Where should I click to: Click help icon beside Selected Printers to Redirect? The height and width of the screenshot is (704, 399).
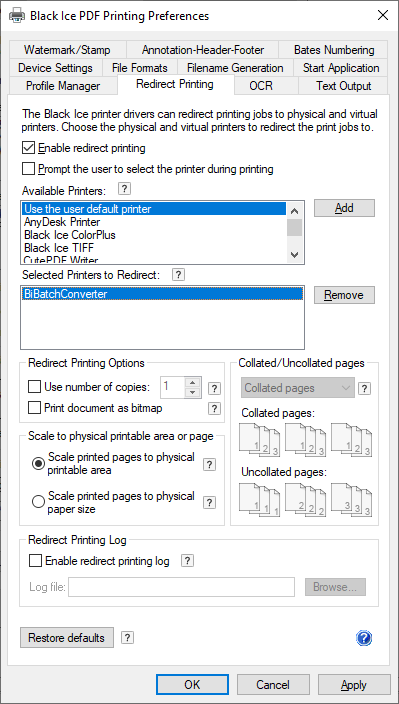click(178, 274)
